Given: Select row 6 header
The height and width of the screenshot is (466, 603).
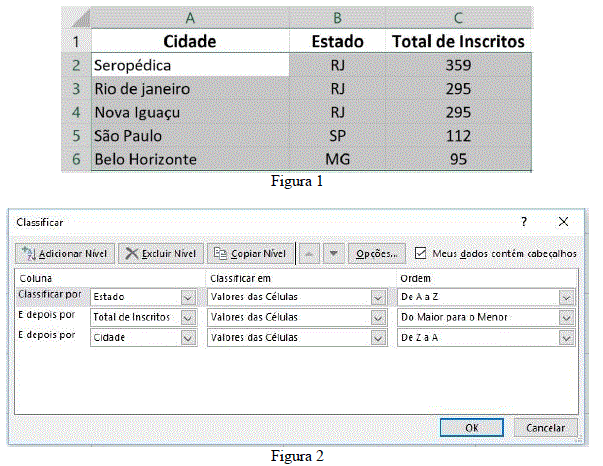Looking at the screenshot, I should (x=76, y=159).
